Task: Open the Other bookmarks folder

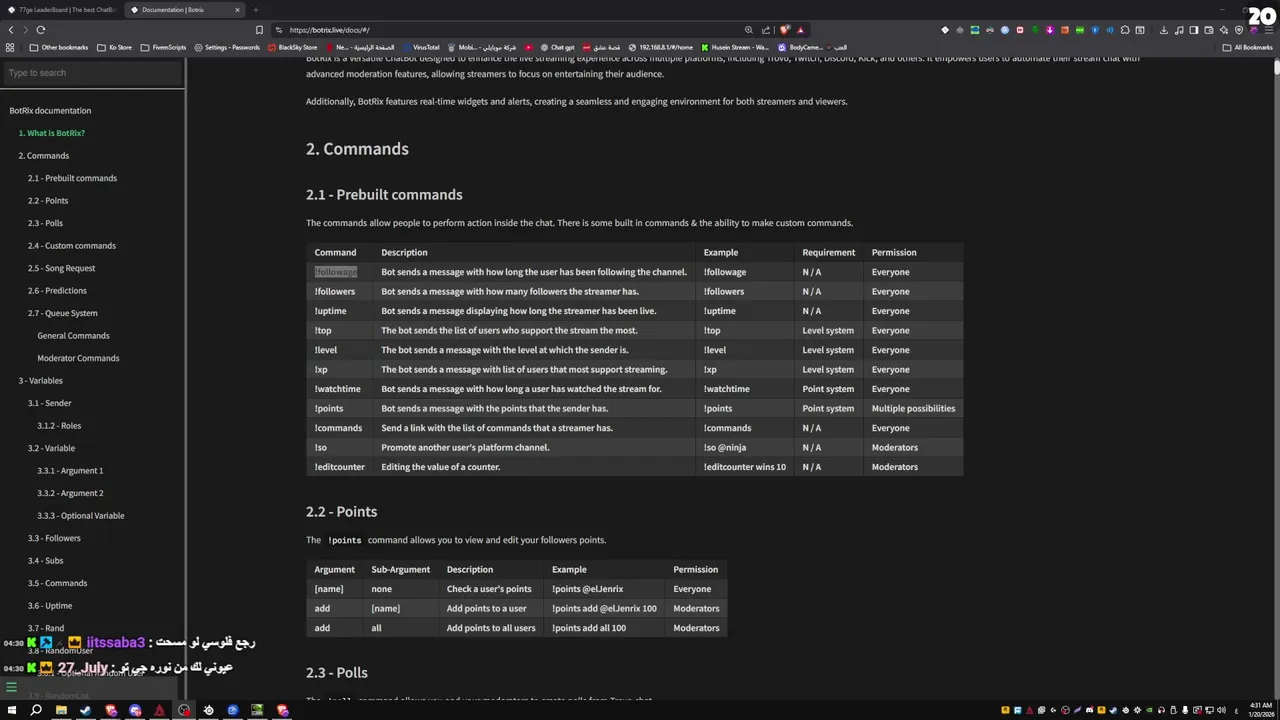Action: pos(59,47)
